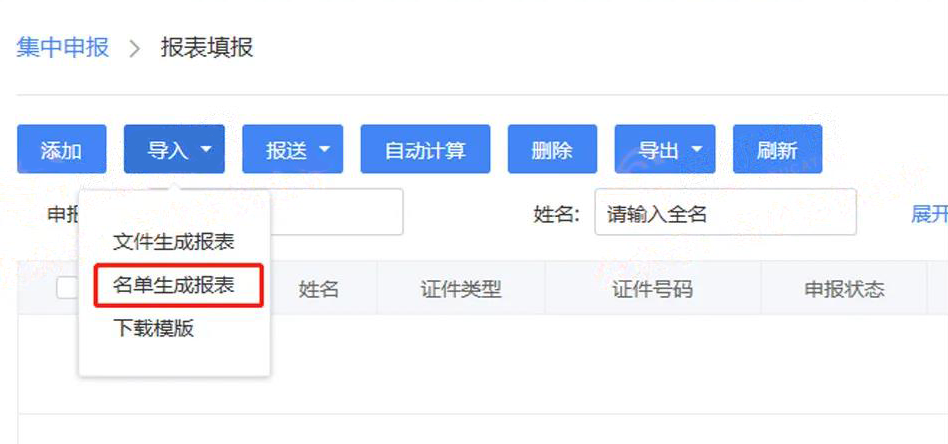Click the 申报状态 column header
The height and width of the screenshot is (444, 948).
click(844, 289)
